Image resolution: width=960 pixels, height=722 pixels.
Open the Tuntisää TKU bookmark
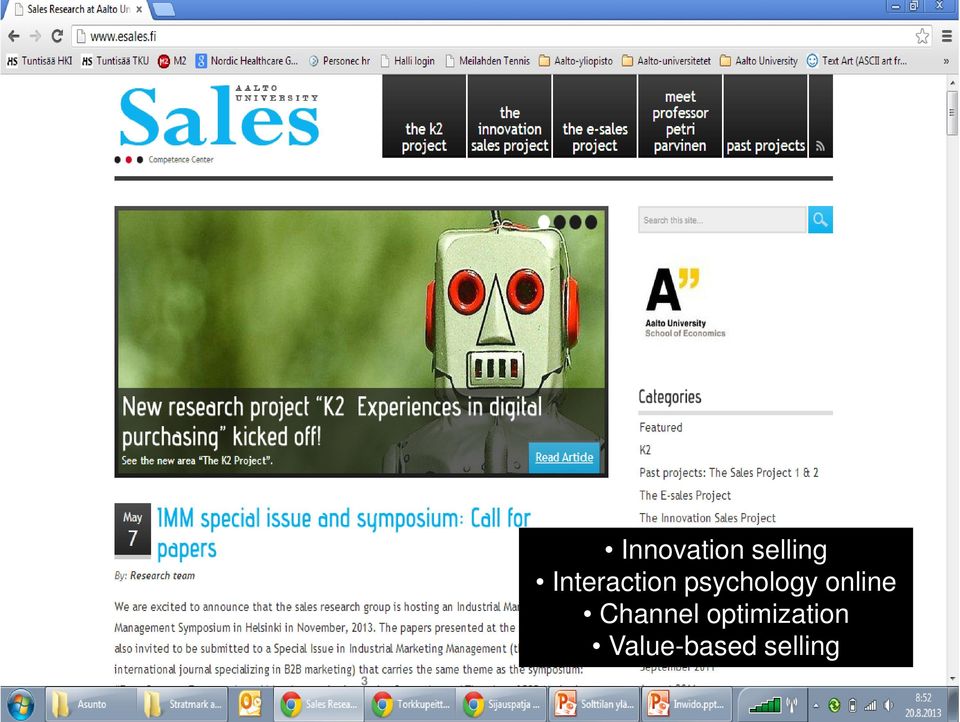click(115, 61)
